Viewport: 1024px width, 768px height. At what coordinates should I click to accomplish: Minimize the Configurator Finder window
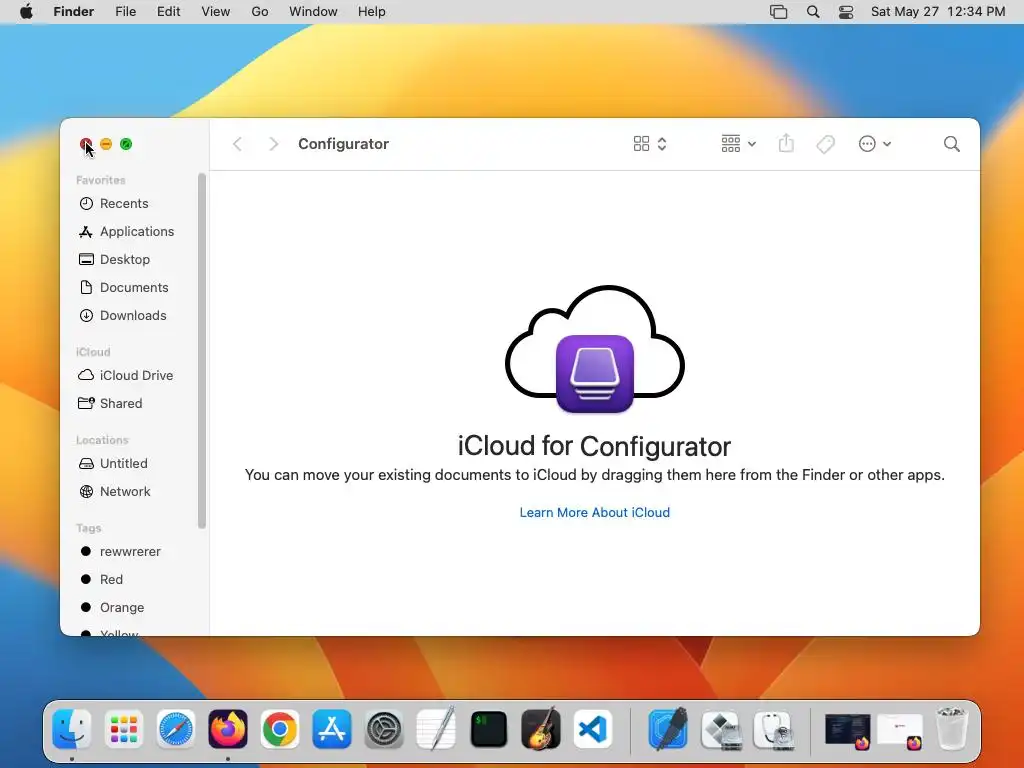106,144
